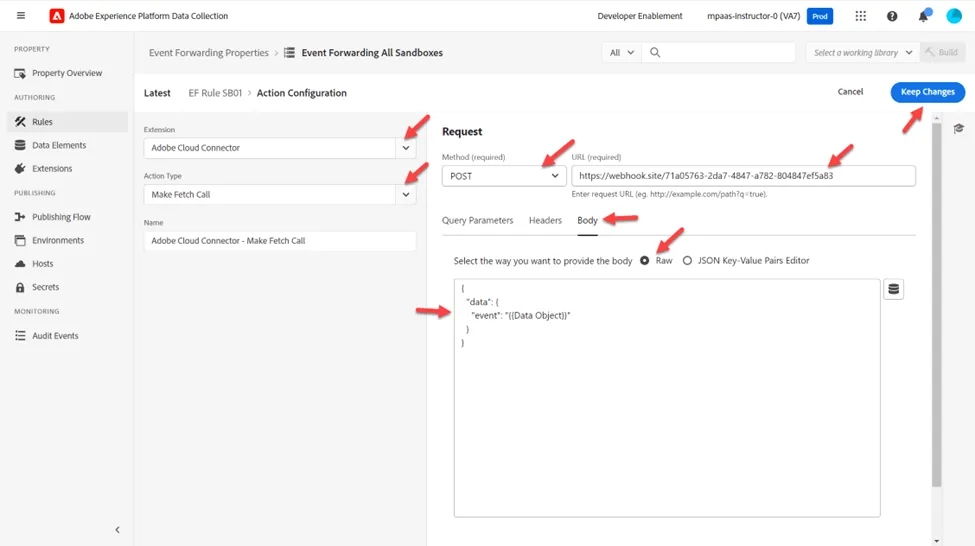
Task: Open data element picker beside body
Action: (x=894, y=289)
